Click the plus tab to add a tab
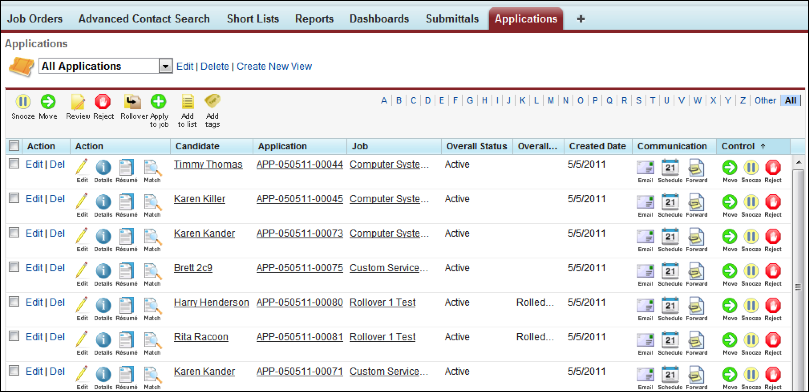The height and width of the screenshot is (392, 809). 580,19
